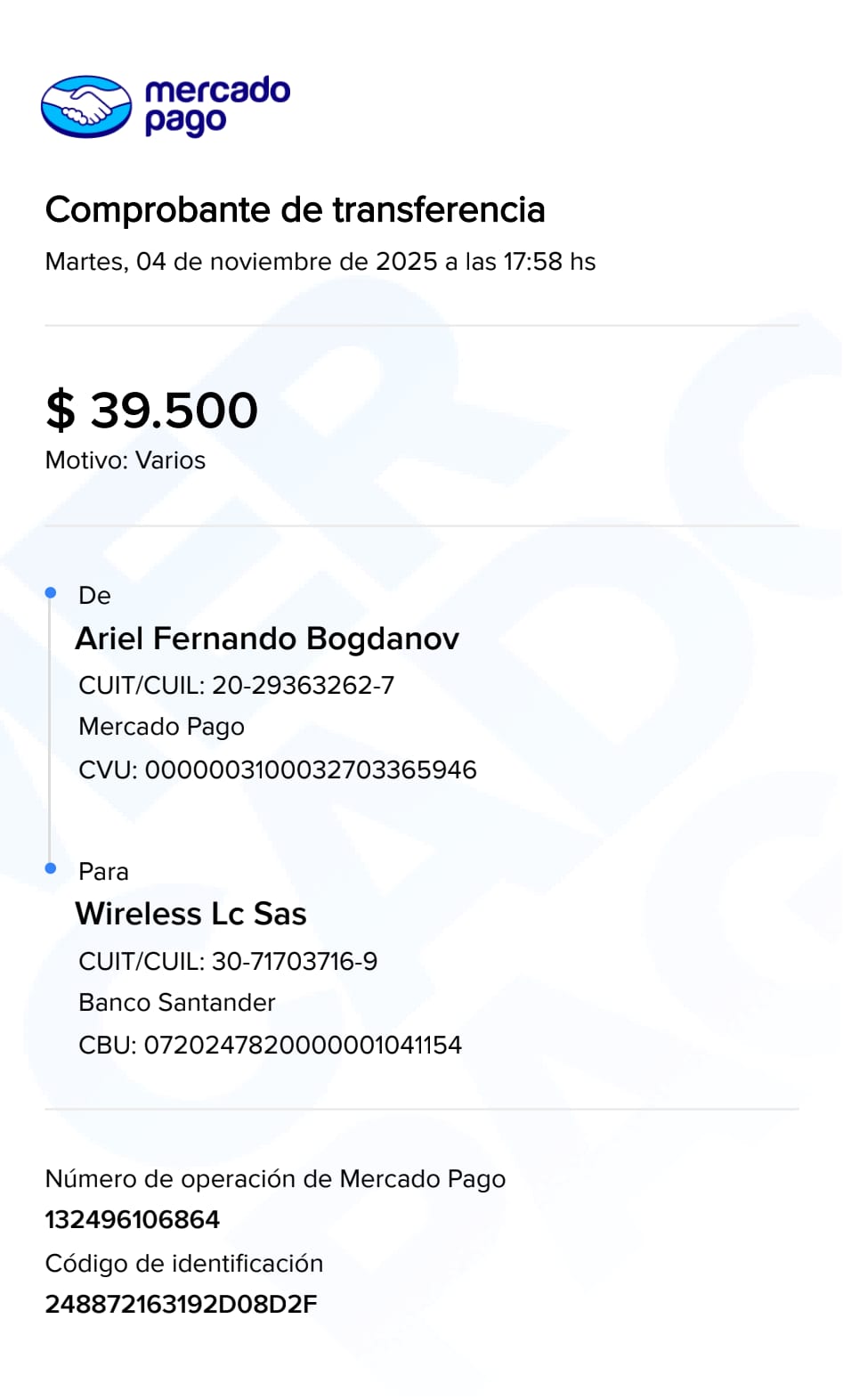Screen dimensions: 843x1400
Task: Click the Código de identificación label
Action: tap(184, 1264)
